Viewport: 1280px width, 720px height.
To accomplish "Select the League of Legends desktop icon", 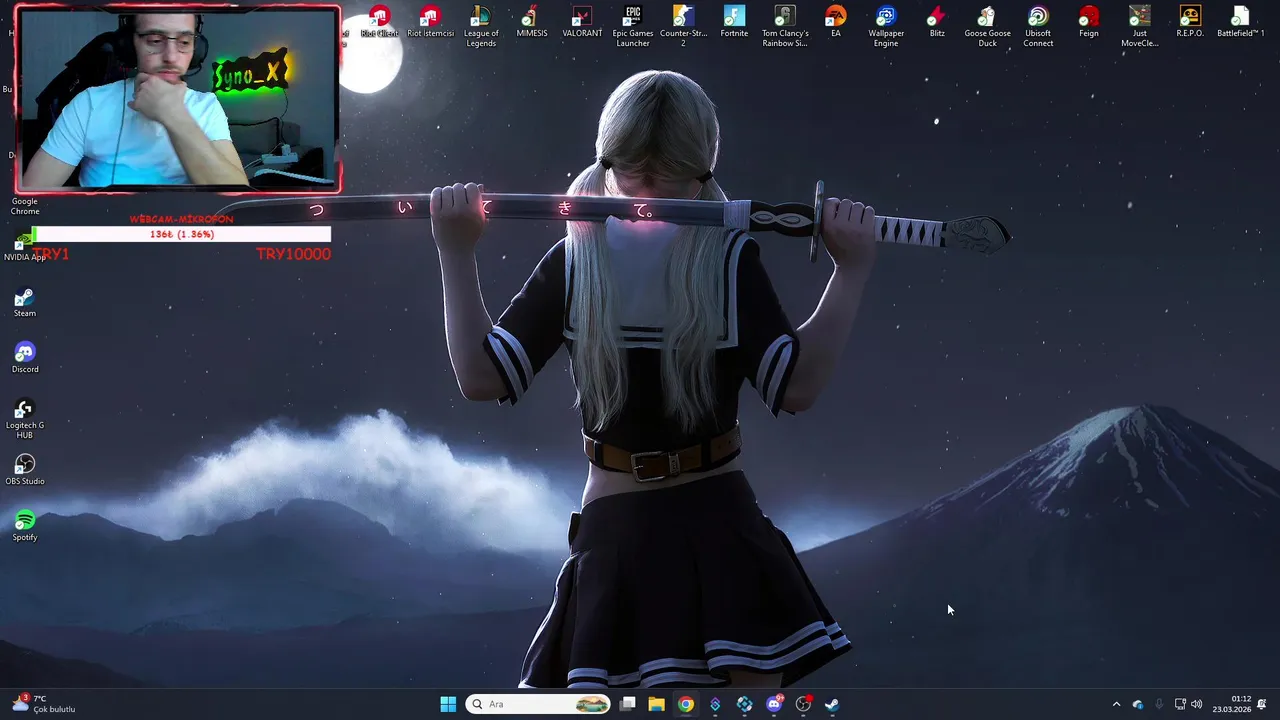I will coord(481,26).
